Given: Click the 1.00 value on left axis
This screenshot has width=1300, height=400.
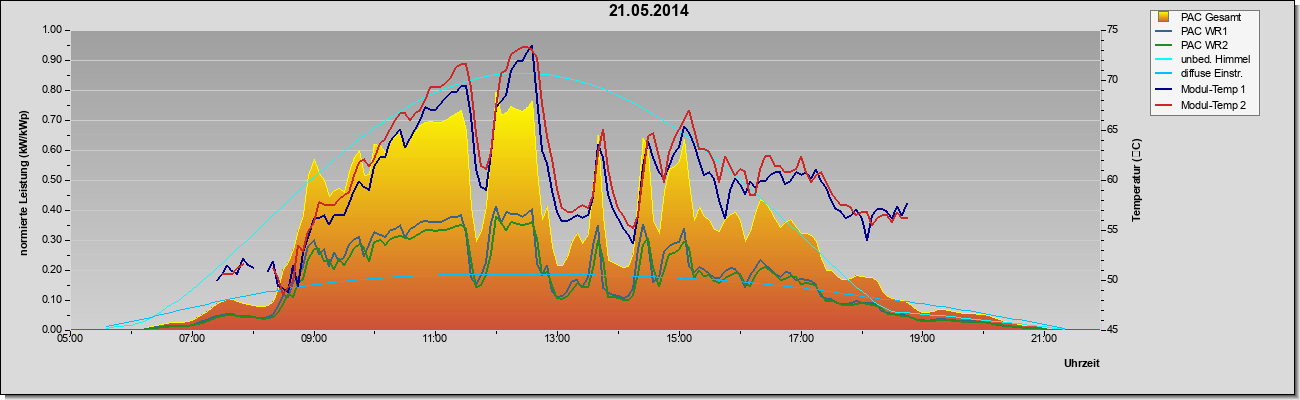Looking at the screenshot, I should point(53,29).
